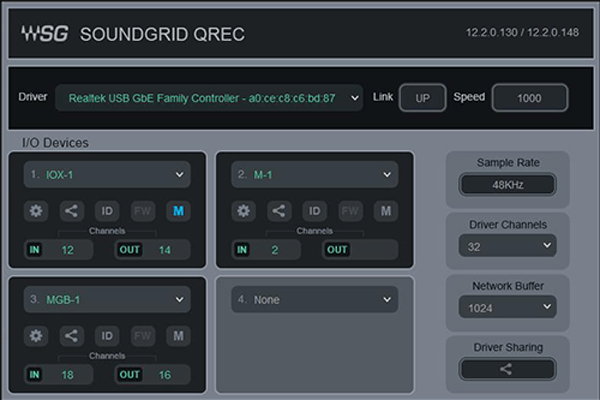The image size is (600, 400).
Task: Click the Link UP status button
Action: [422, 98]
